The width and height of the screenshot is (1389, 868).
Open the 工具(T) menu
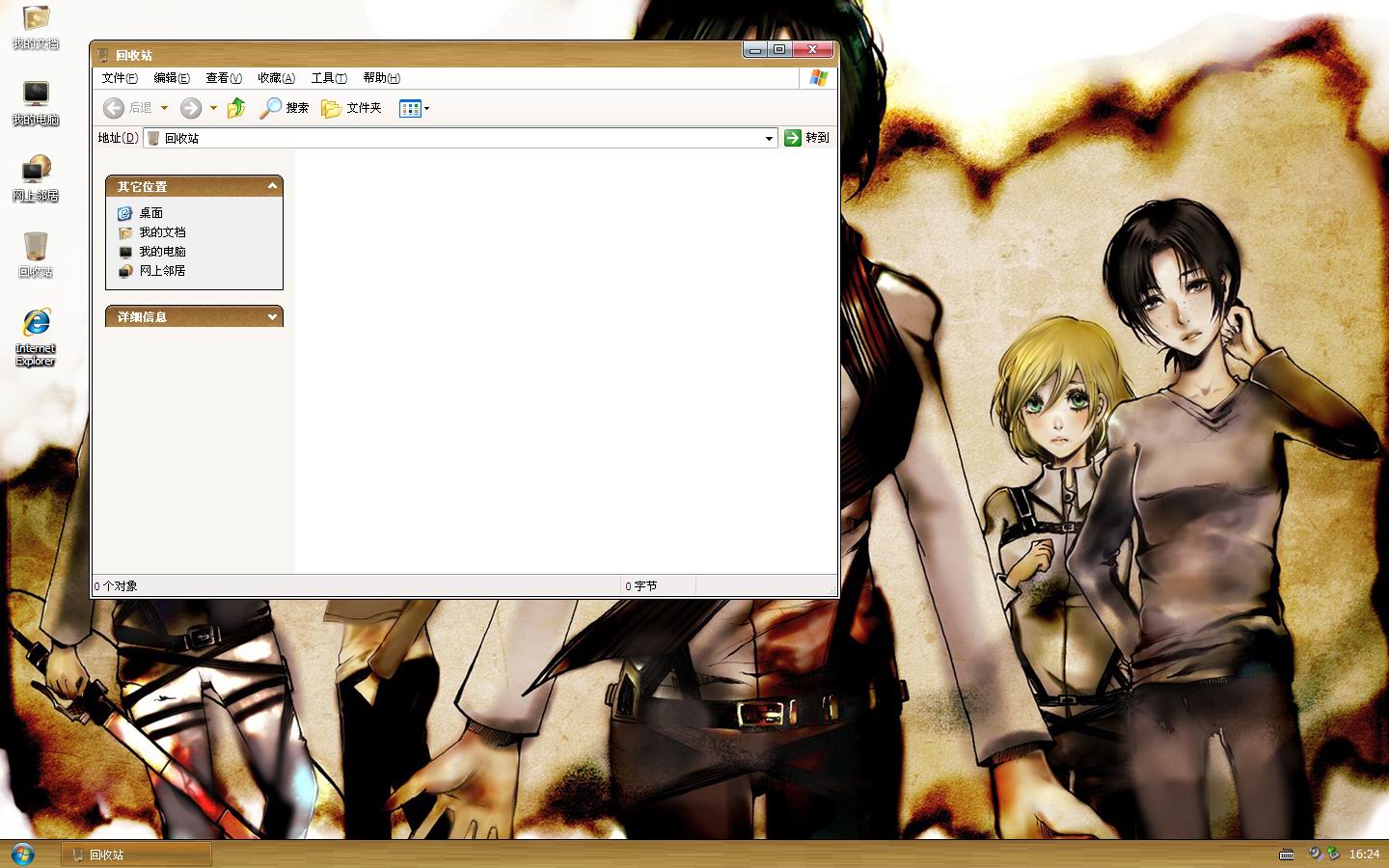coord(329,78)
